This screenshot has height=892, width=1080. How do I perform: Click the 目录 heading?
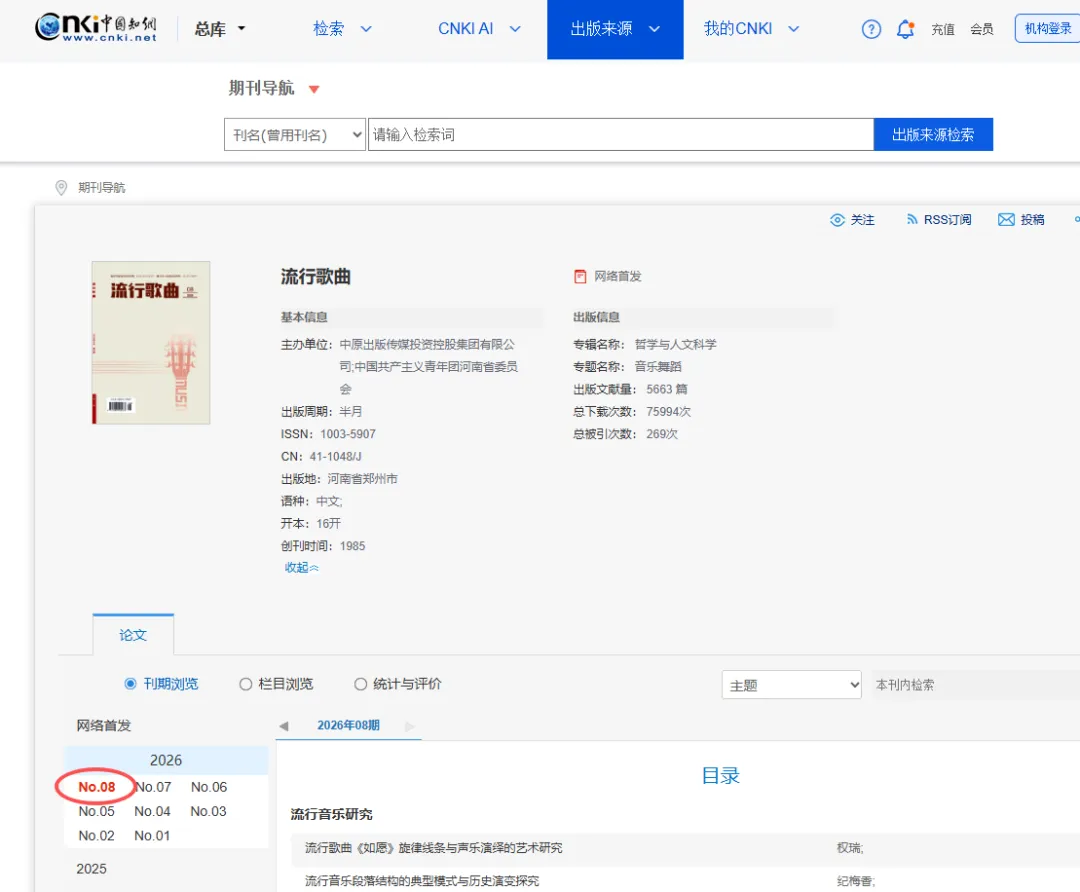720,776
